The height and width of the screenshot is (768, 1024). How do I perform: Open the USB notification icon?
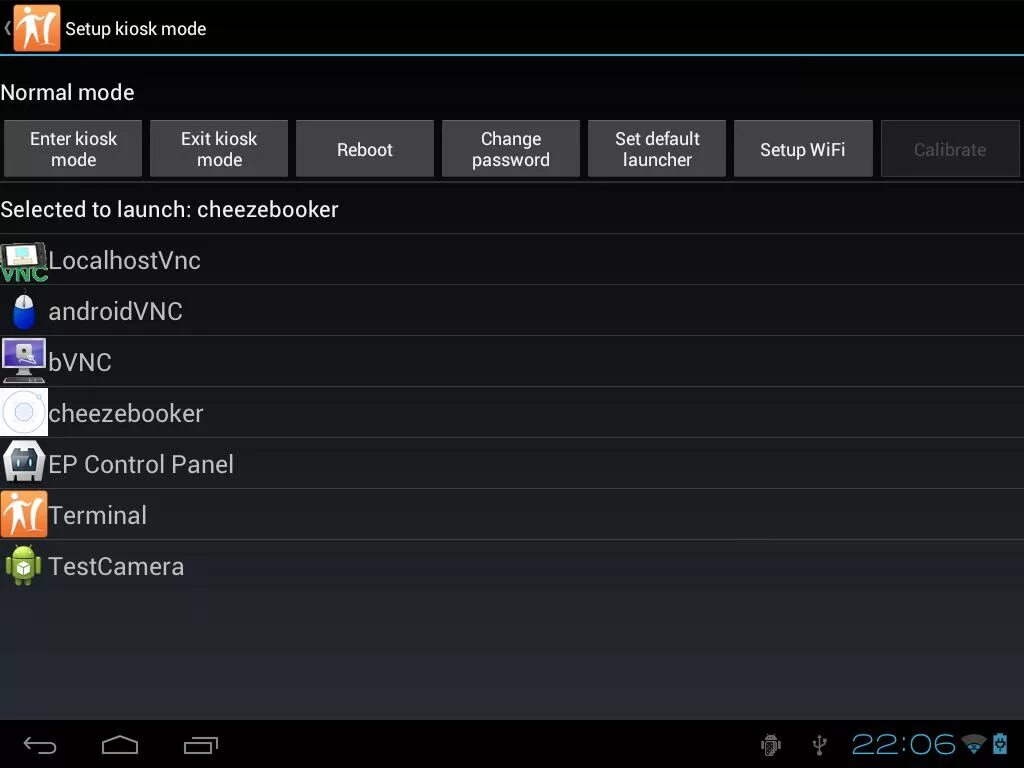pyautogui.click(x=820, y=744)
